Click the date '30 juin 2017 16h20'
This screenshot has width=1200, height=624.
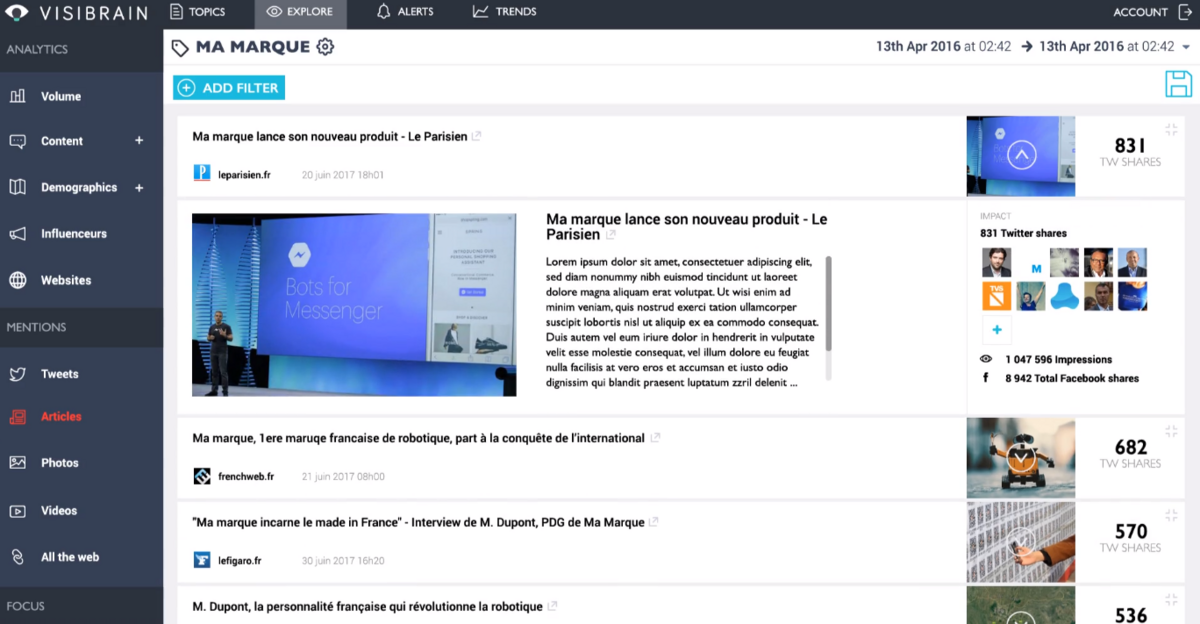[x=343, y=561]
